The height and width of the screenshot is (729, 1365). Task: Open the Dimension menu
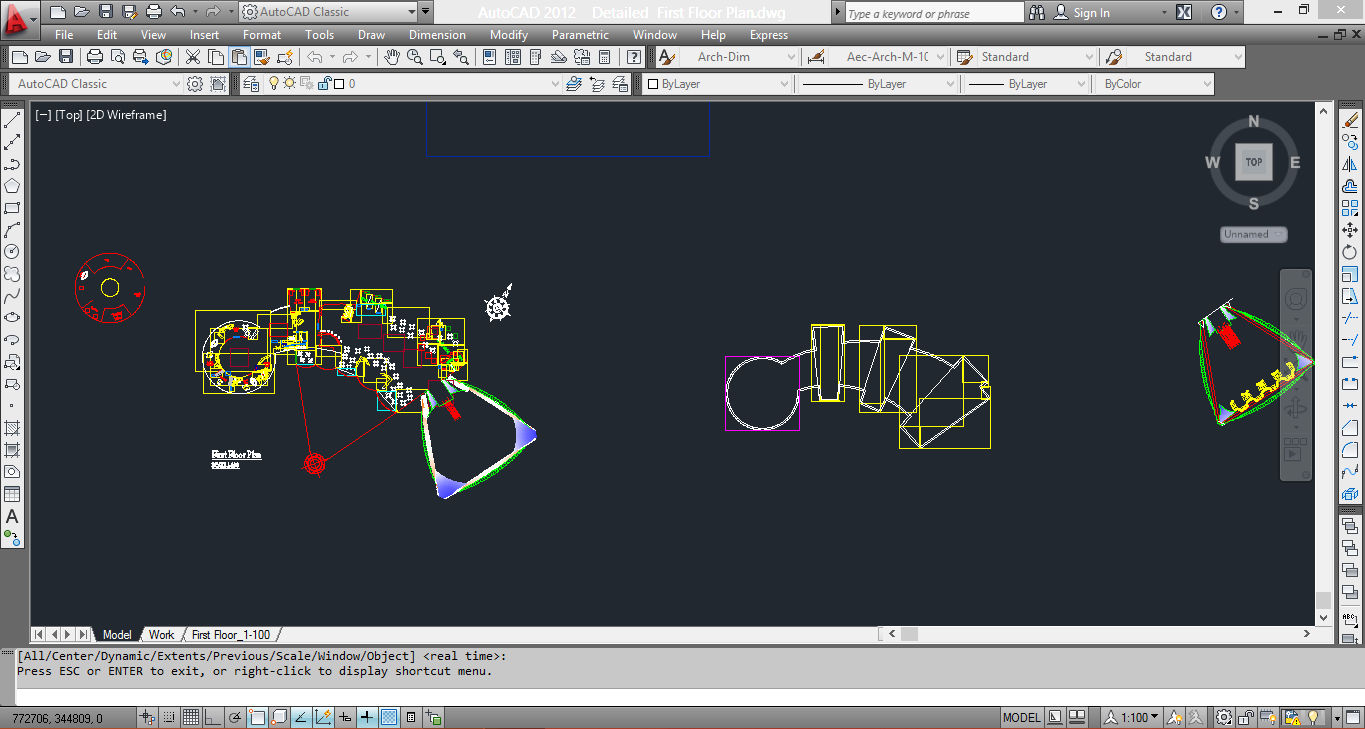coord(437,35)
